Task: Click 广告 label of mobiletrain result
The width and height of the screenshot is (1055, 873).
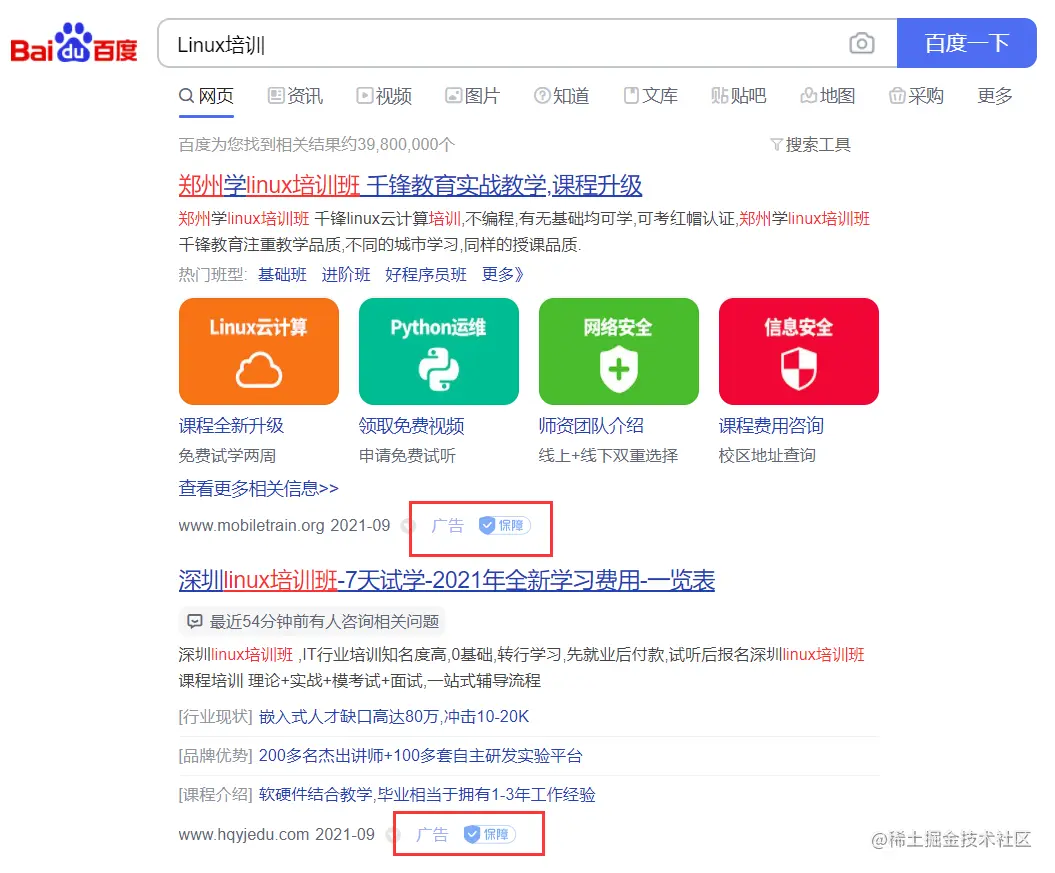Action: point(447,525)
